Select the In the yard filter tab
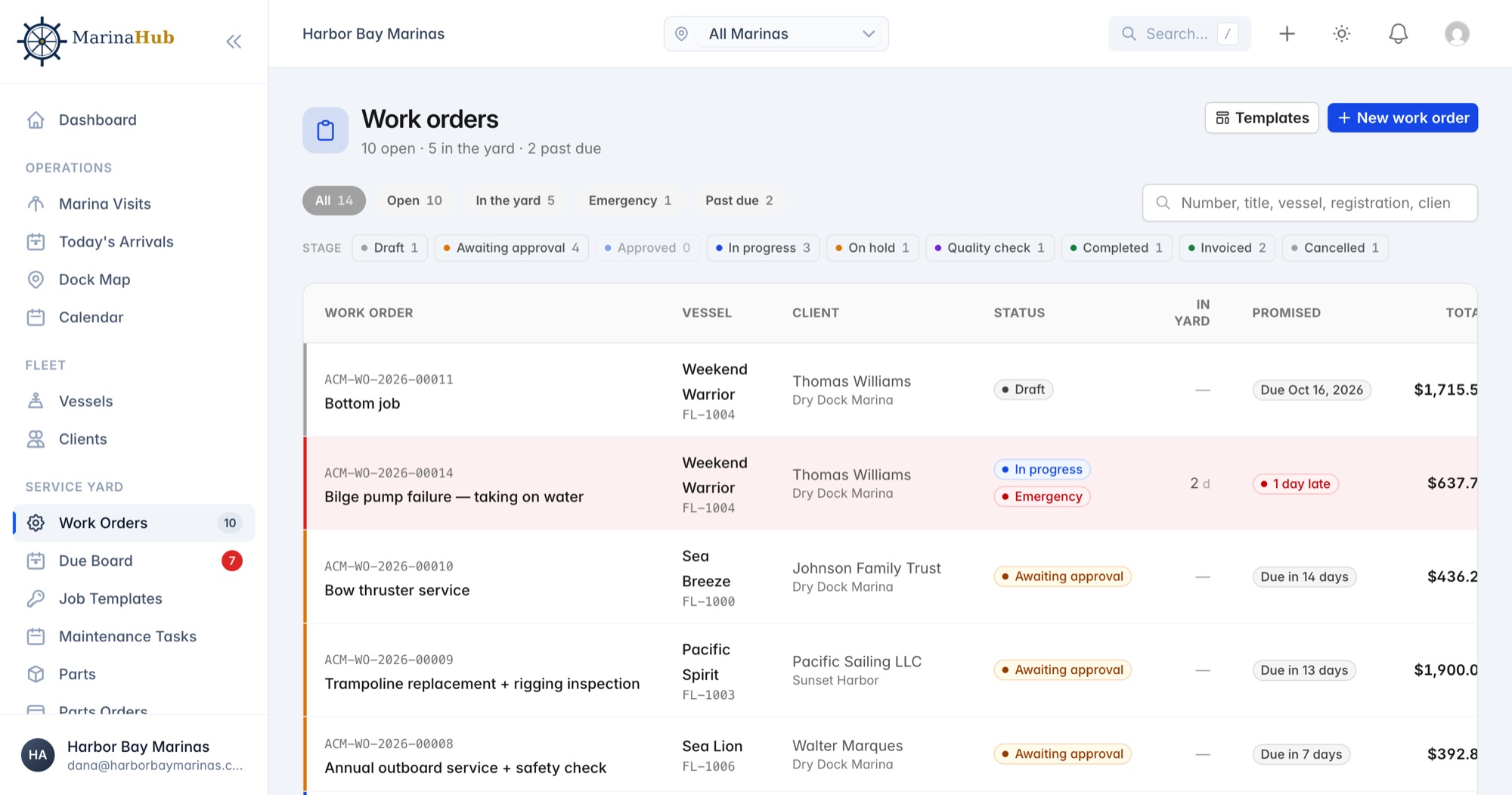1512x795 pixels. tap(515, 200)
